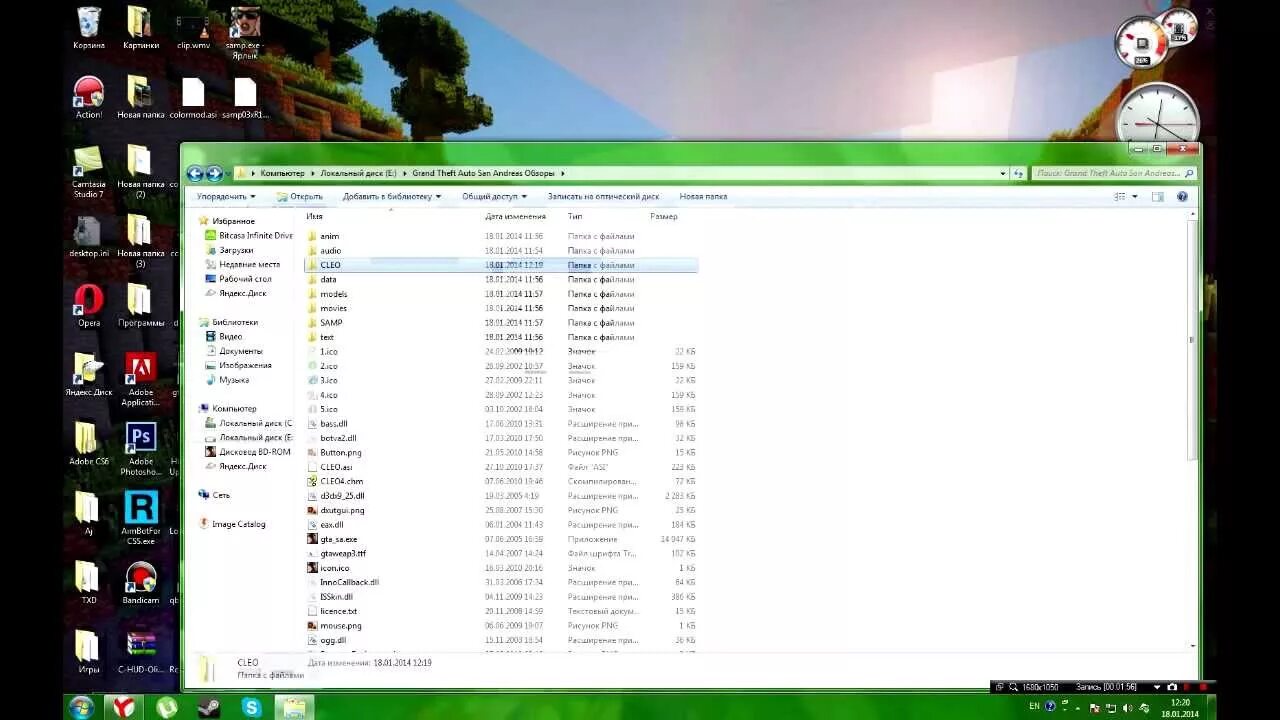
Task: Expand the address bar history dropdown
Action: point(1003,173)
